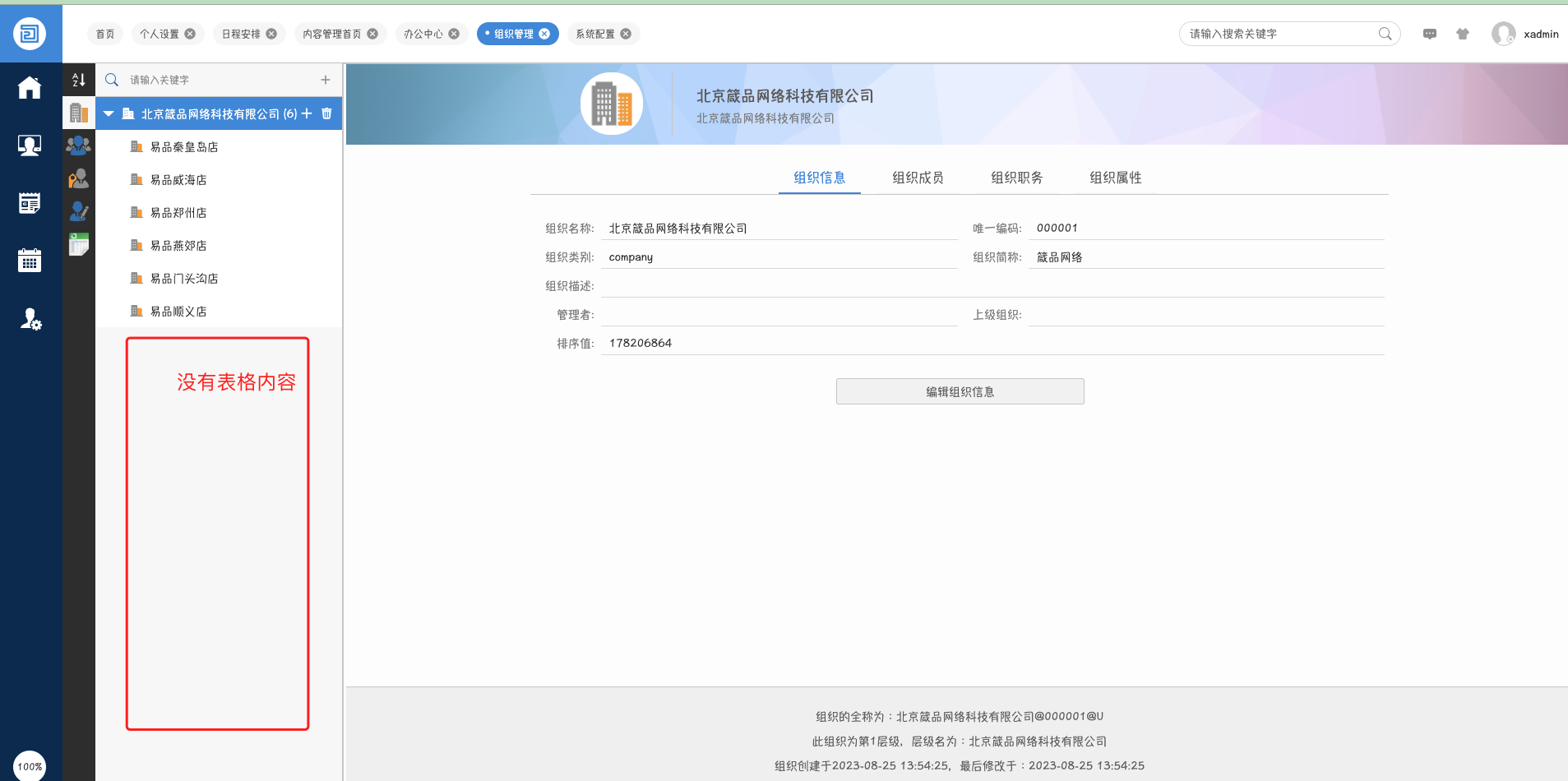Click the plus icon on the company row
The image size is (1568, 781).
[x=307, y=113]
